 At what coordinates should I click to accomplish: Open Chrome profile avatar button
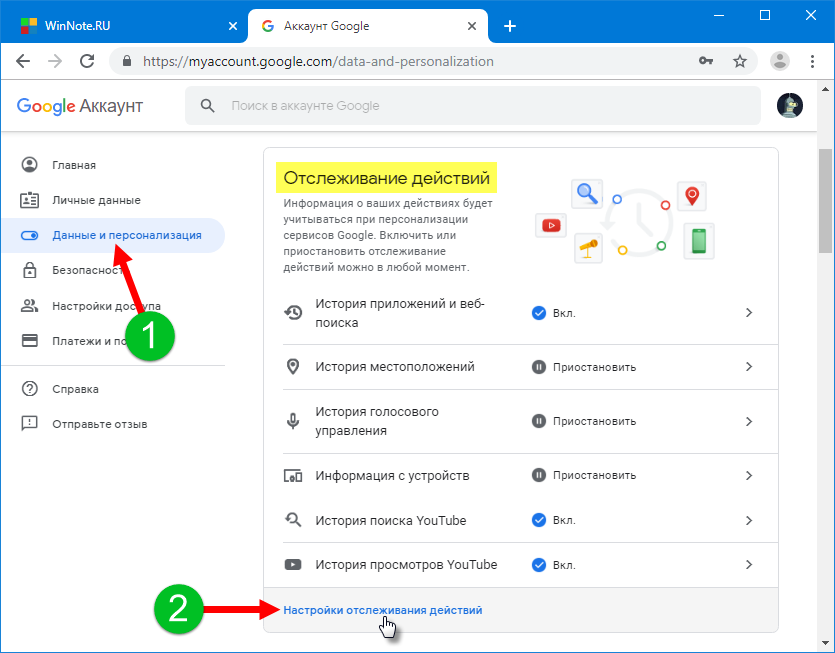click(x=780, y=61)
